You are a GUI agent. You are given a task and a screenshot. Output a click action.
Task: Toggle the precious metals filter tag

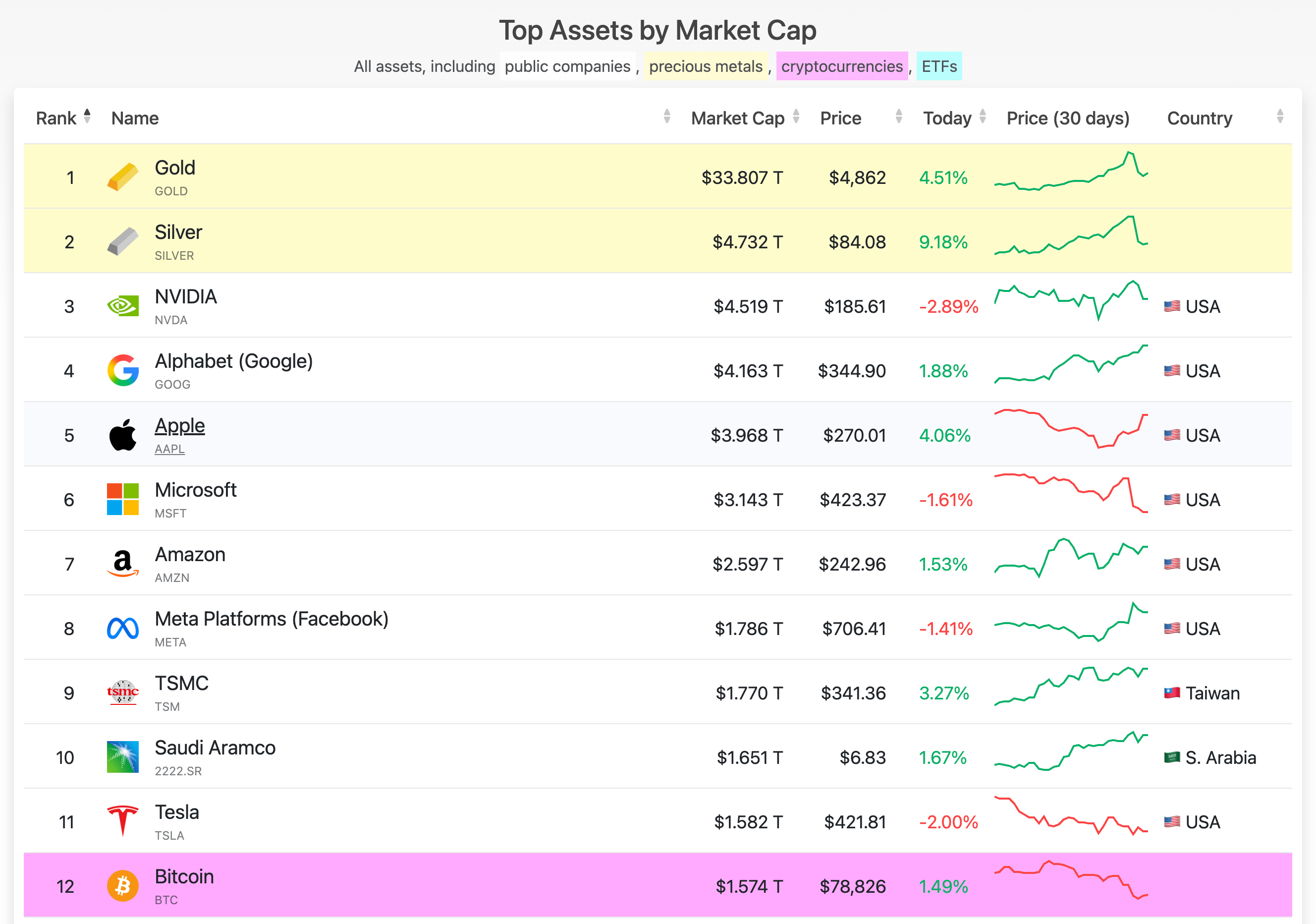point(706,66)
